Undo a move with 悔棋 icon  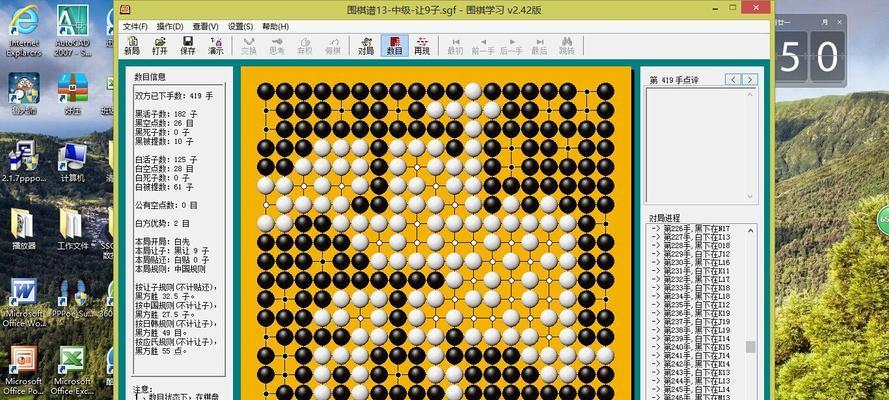click(x=333, y=45)
